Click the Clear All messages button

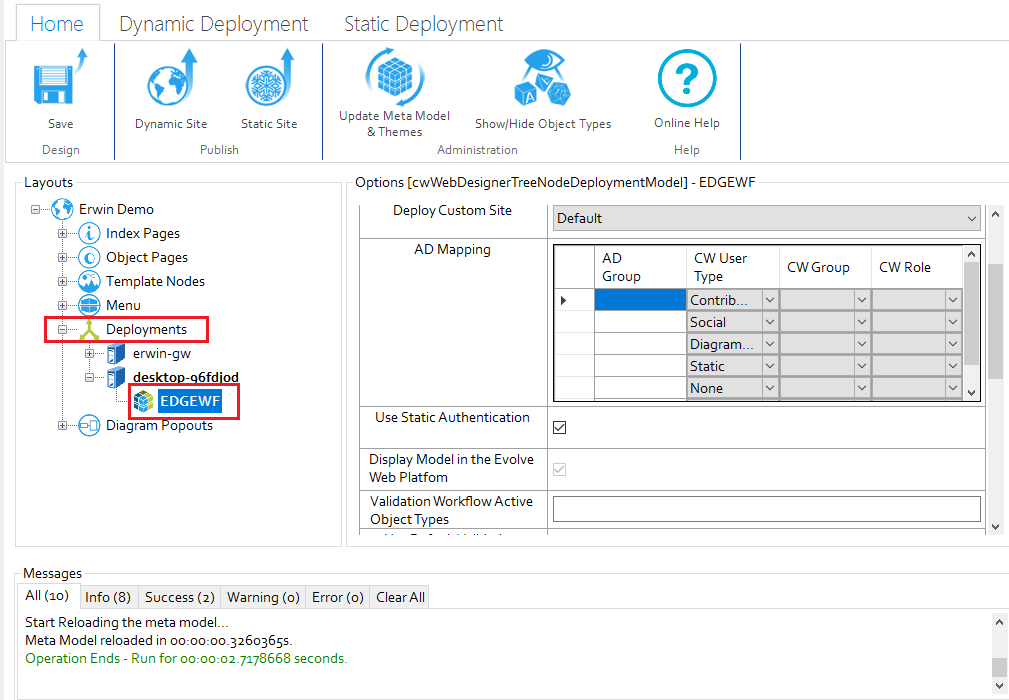point(400,597)
